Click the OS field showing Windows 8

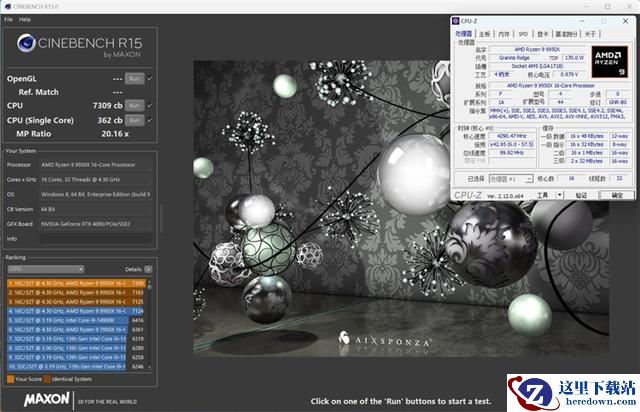96,194
